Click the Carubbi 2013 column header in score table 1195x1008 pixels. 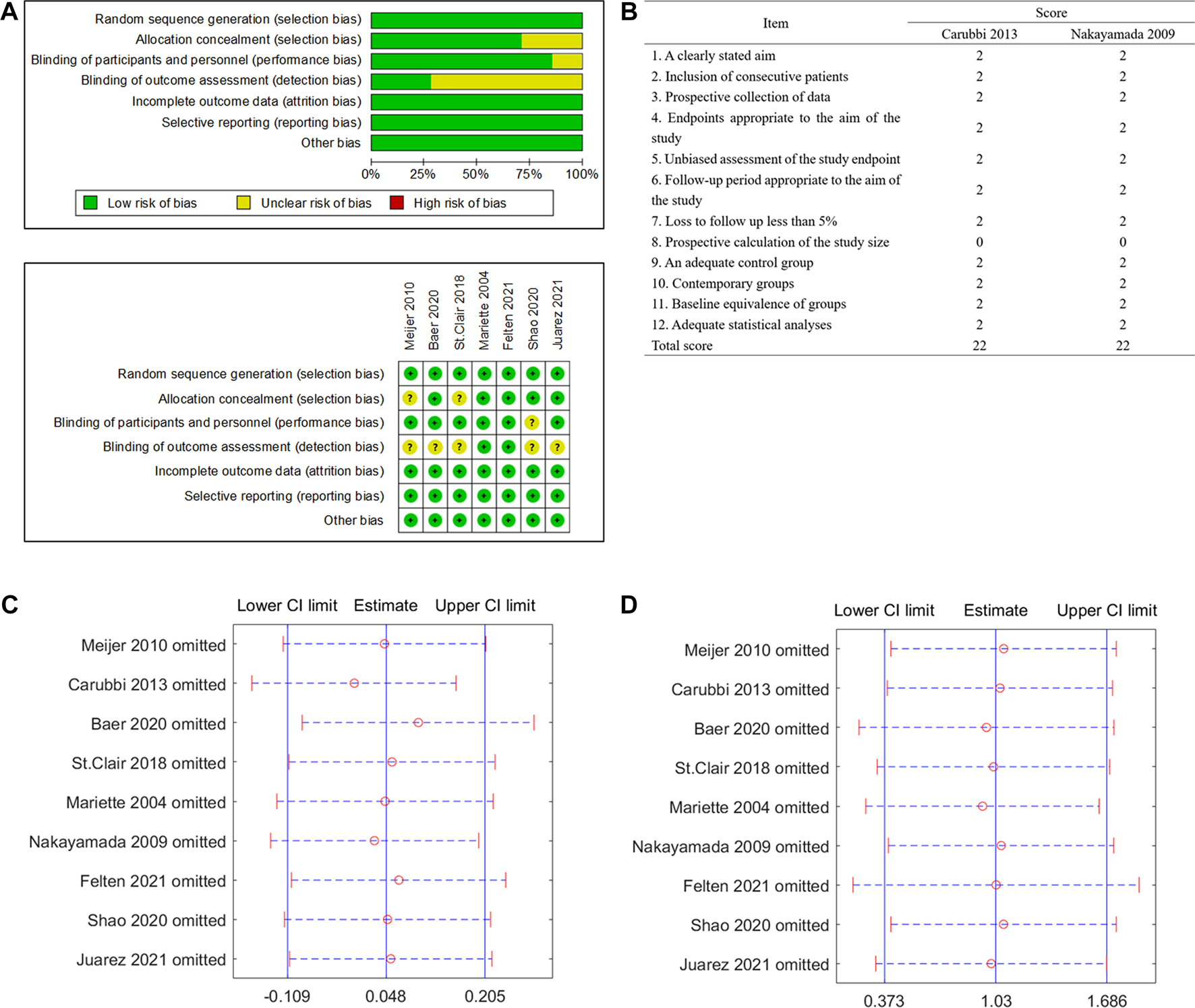click(x=979, y=34)
